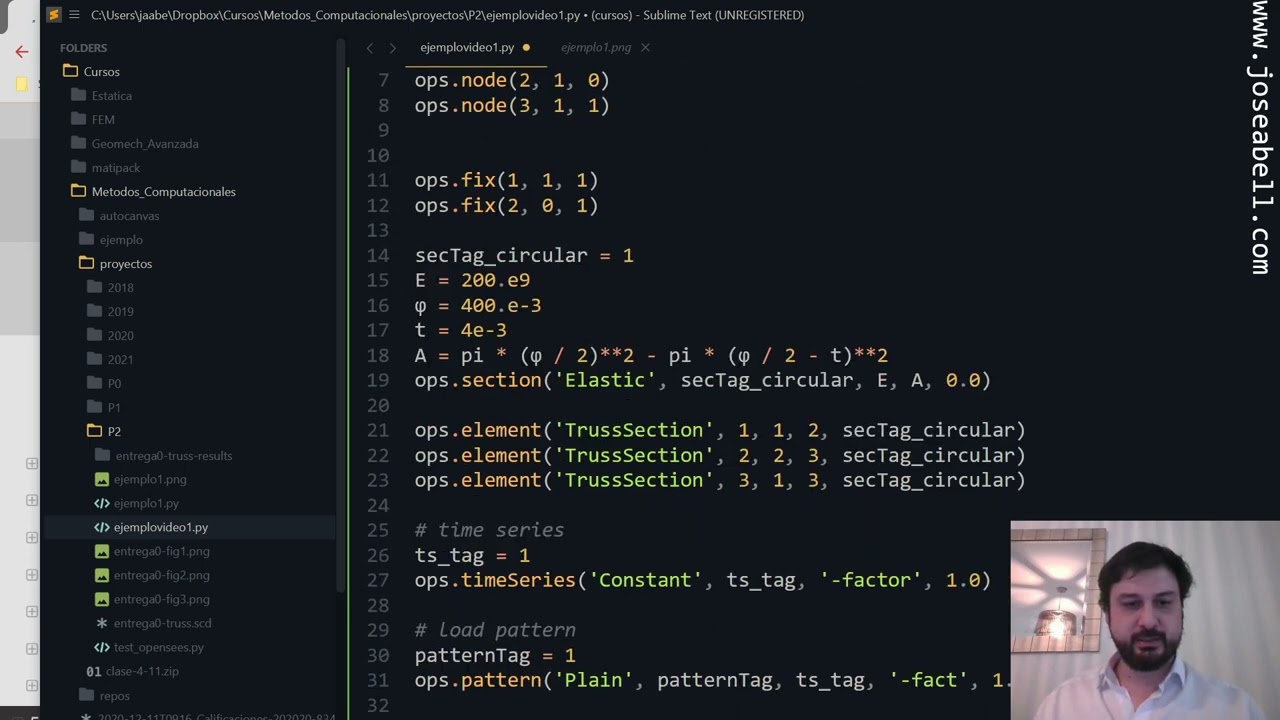Close the ejemplo1.png tab
This screenshot has width=1280, height=720.
coord(645,47)
